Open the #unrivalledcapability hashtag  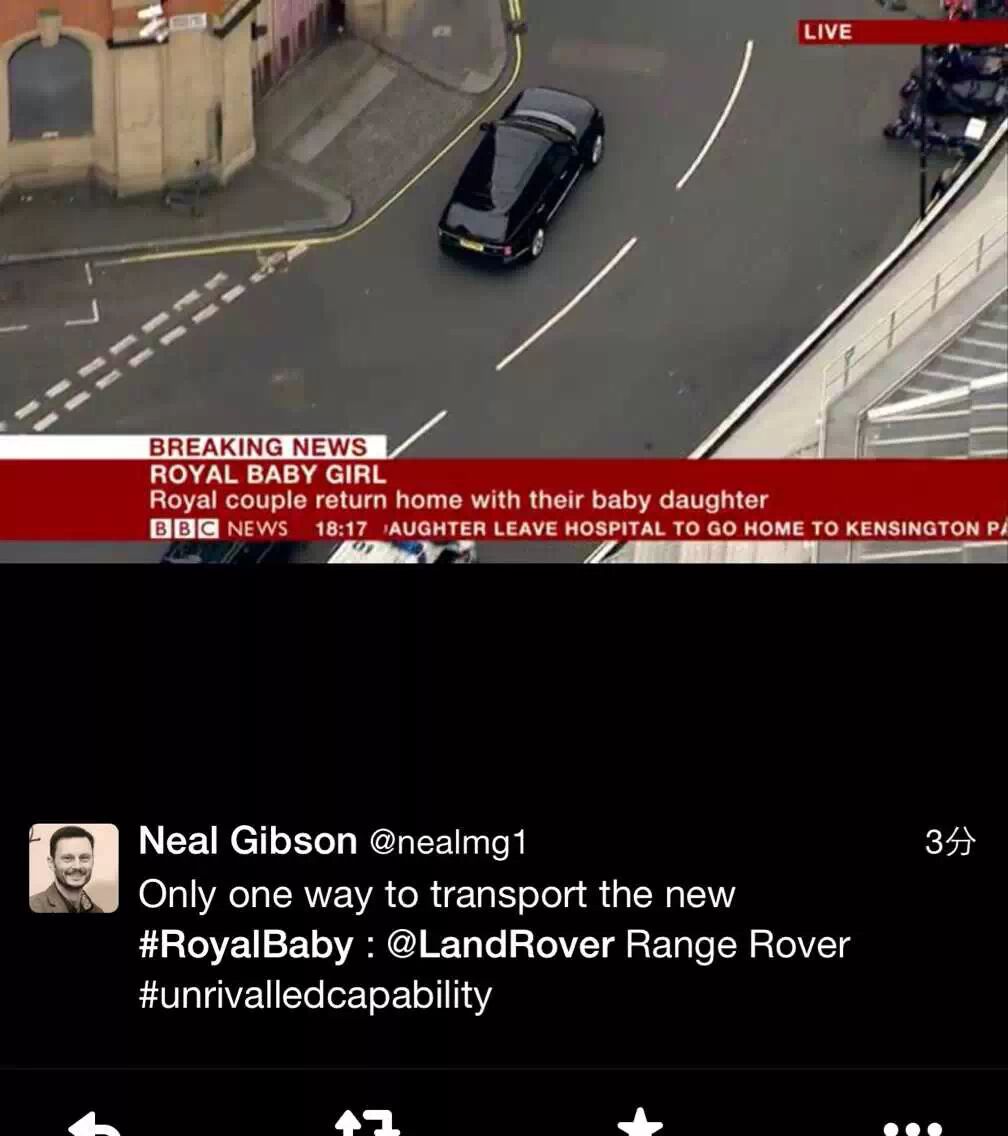click(315, 995)
